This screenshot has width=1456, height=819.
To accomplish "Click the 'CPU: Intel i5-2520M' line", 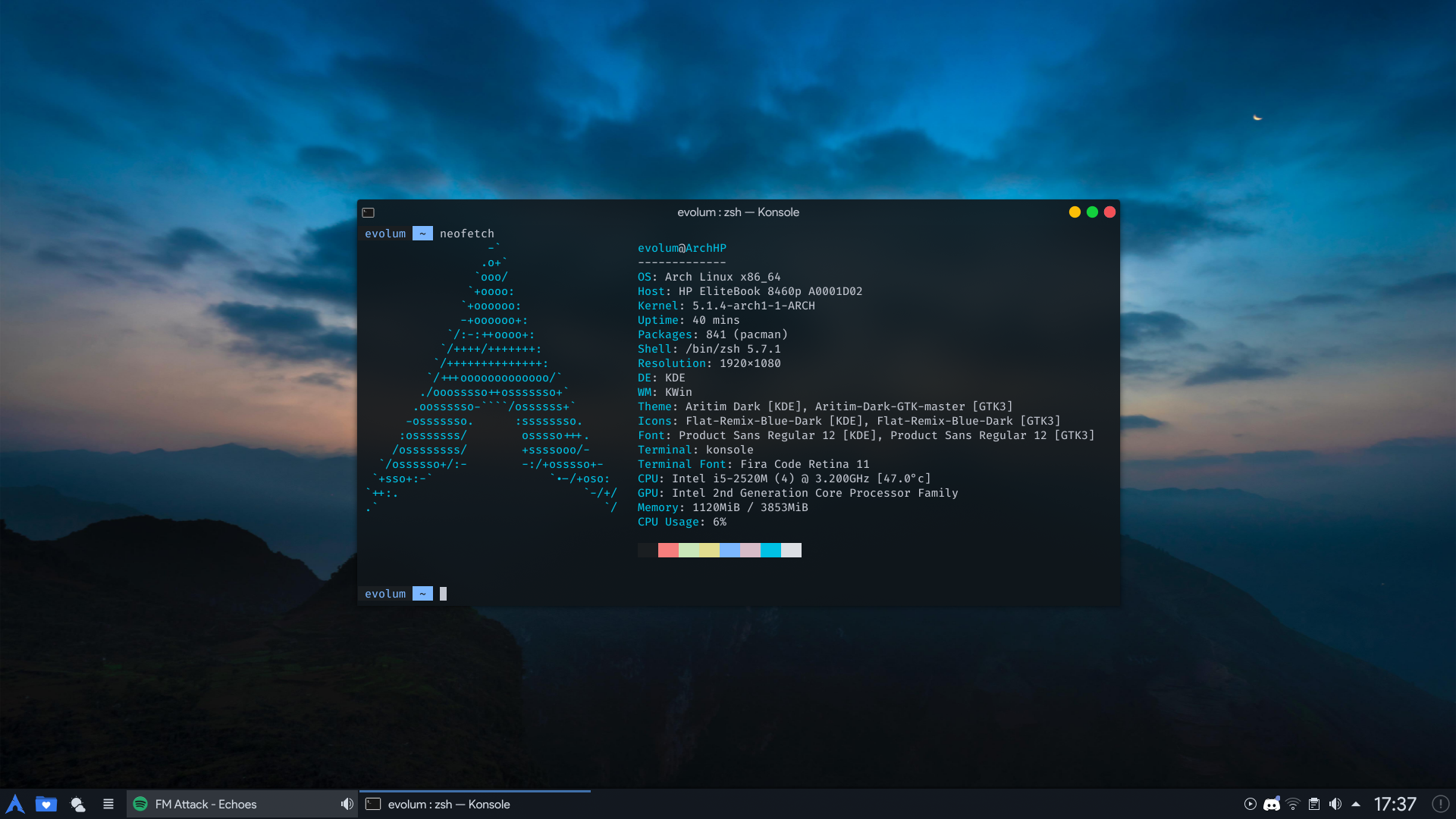I will pos(784,479).
